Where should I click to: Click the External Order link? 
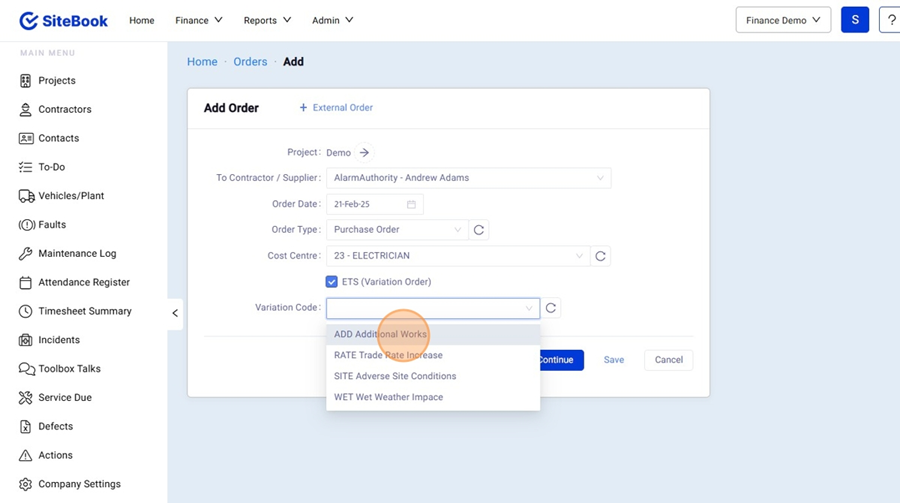(336, 108)
